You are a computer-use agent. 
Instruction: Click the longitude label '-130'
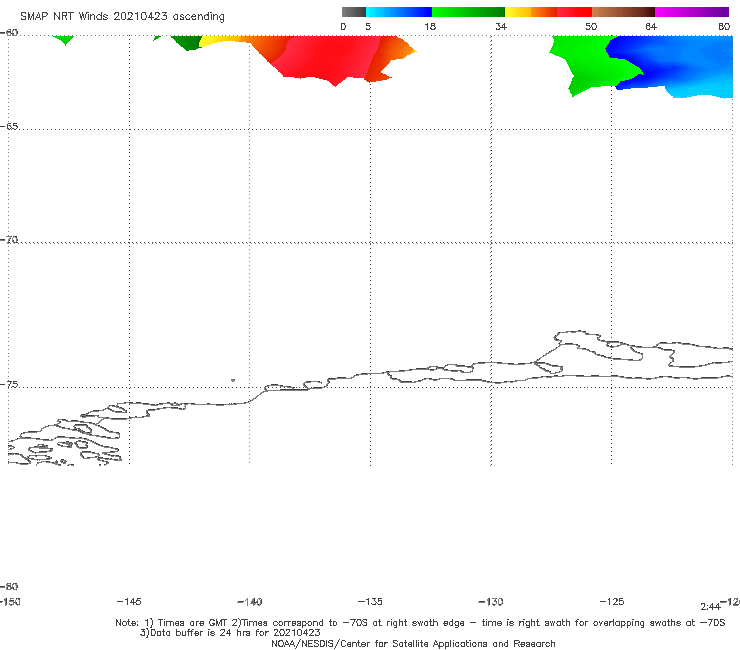491,601
